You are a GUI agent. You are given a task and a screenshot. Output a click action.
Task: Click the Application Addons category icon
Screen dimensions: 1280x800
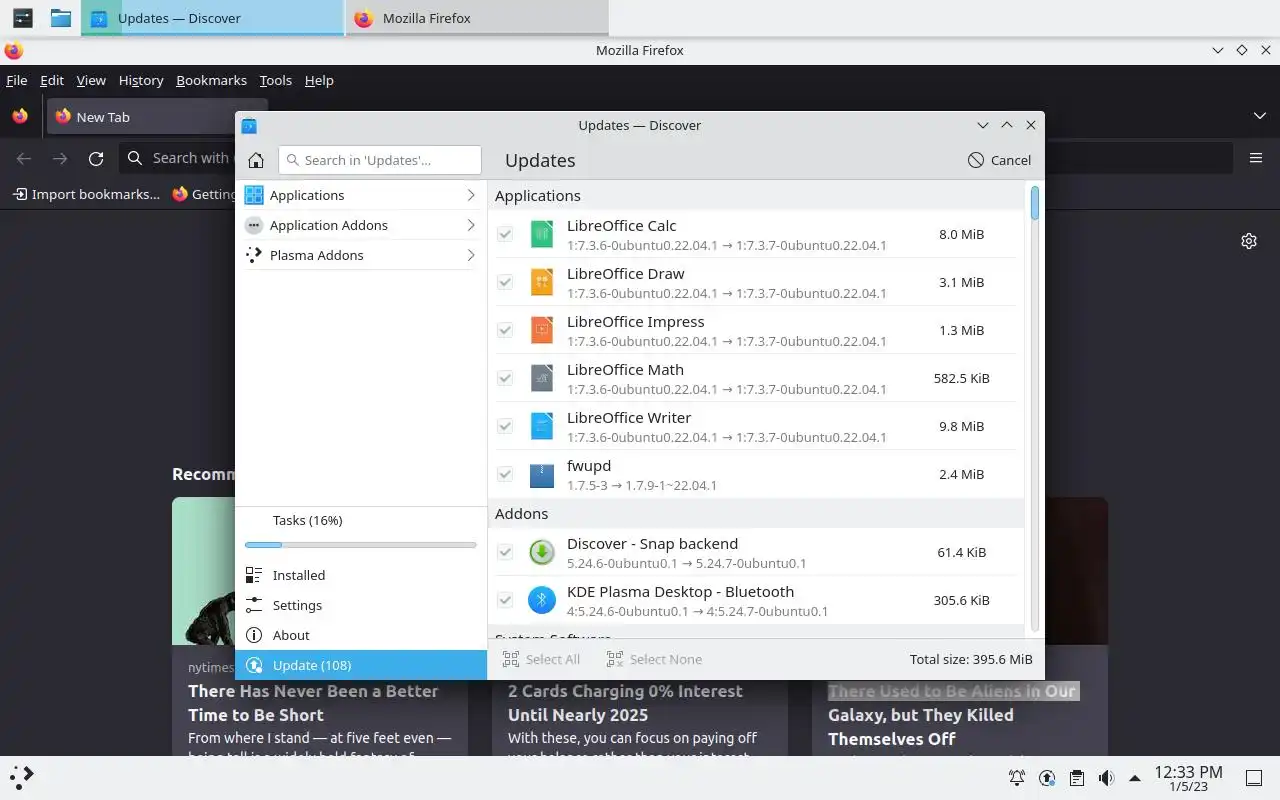254,225
